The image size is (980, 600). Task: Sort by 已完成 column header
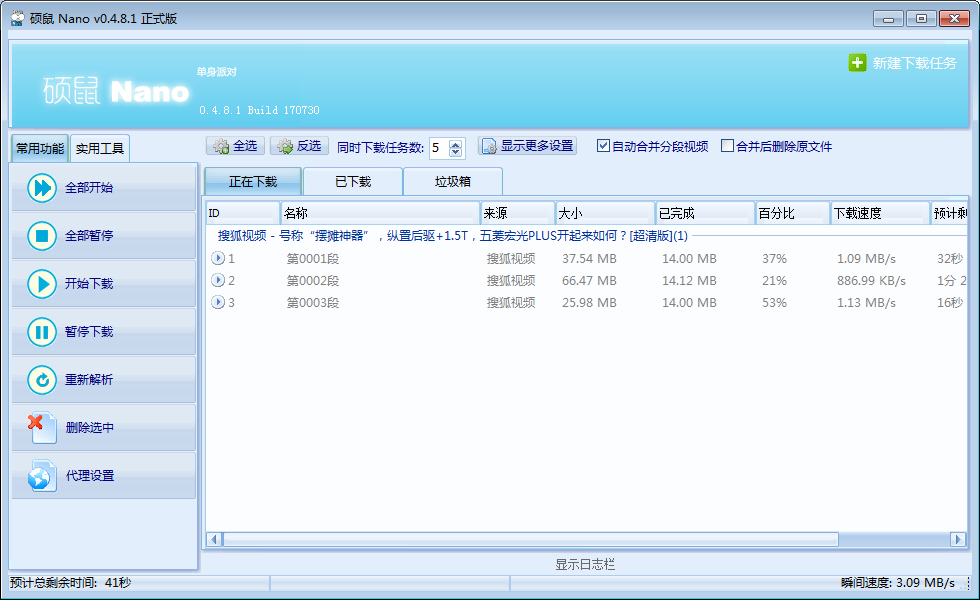click(705, 213)
